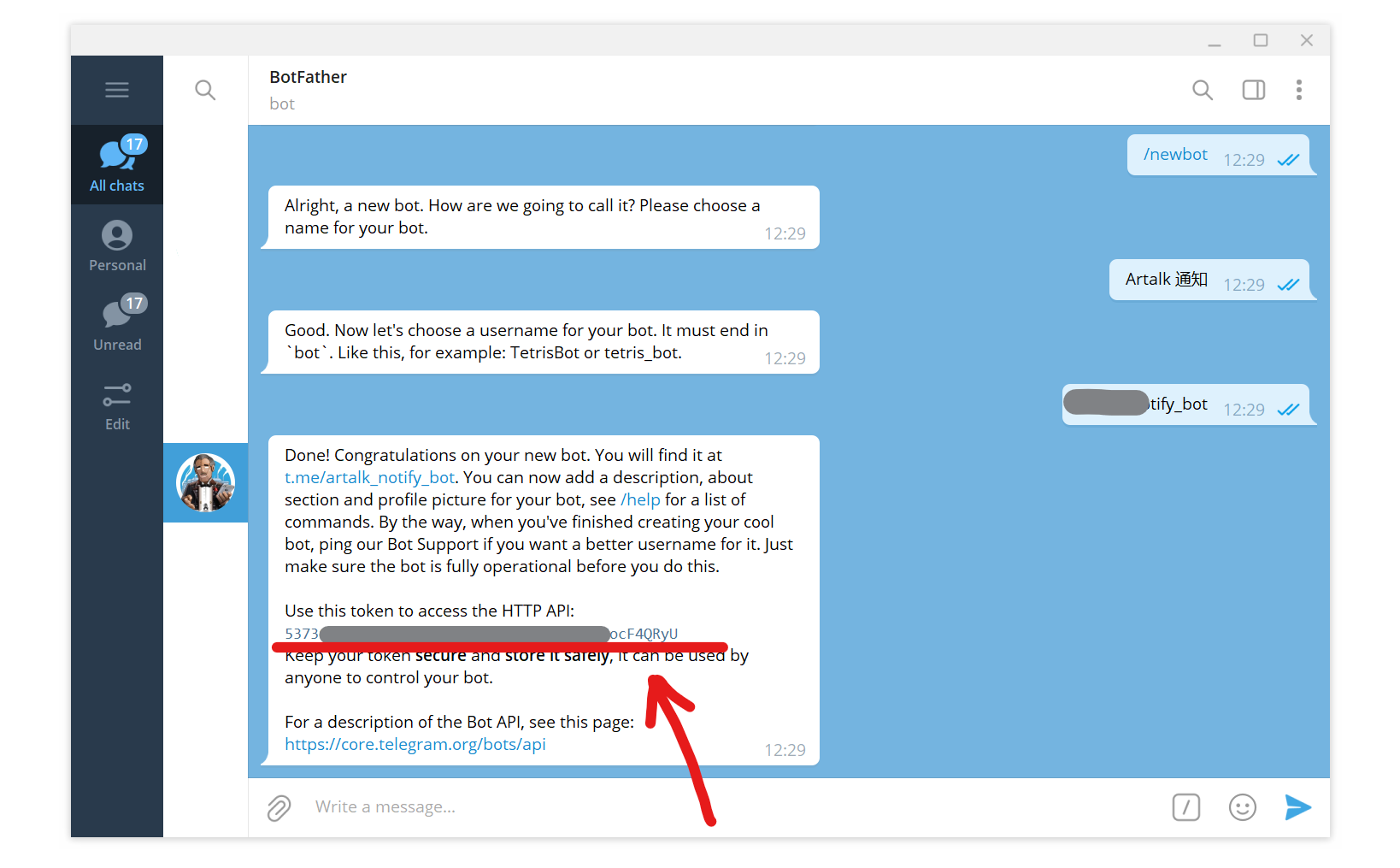Edit chat folders in the sidebar

point(117,404)
